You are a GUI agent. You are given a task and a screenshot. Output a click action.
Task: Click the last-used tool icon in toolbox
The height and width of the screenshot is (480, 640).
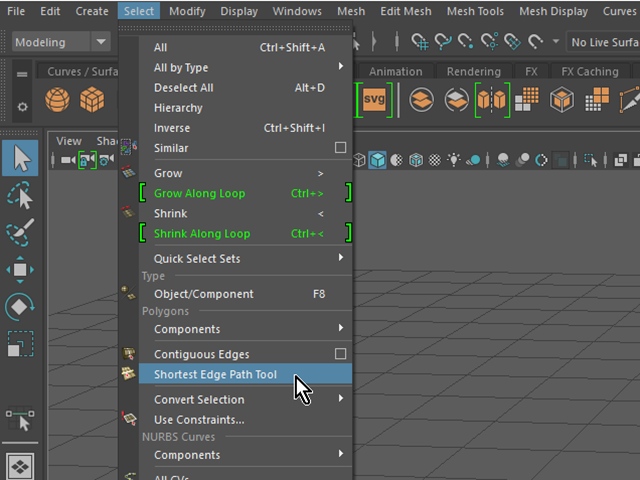[x=20, y=418]
